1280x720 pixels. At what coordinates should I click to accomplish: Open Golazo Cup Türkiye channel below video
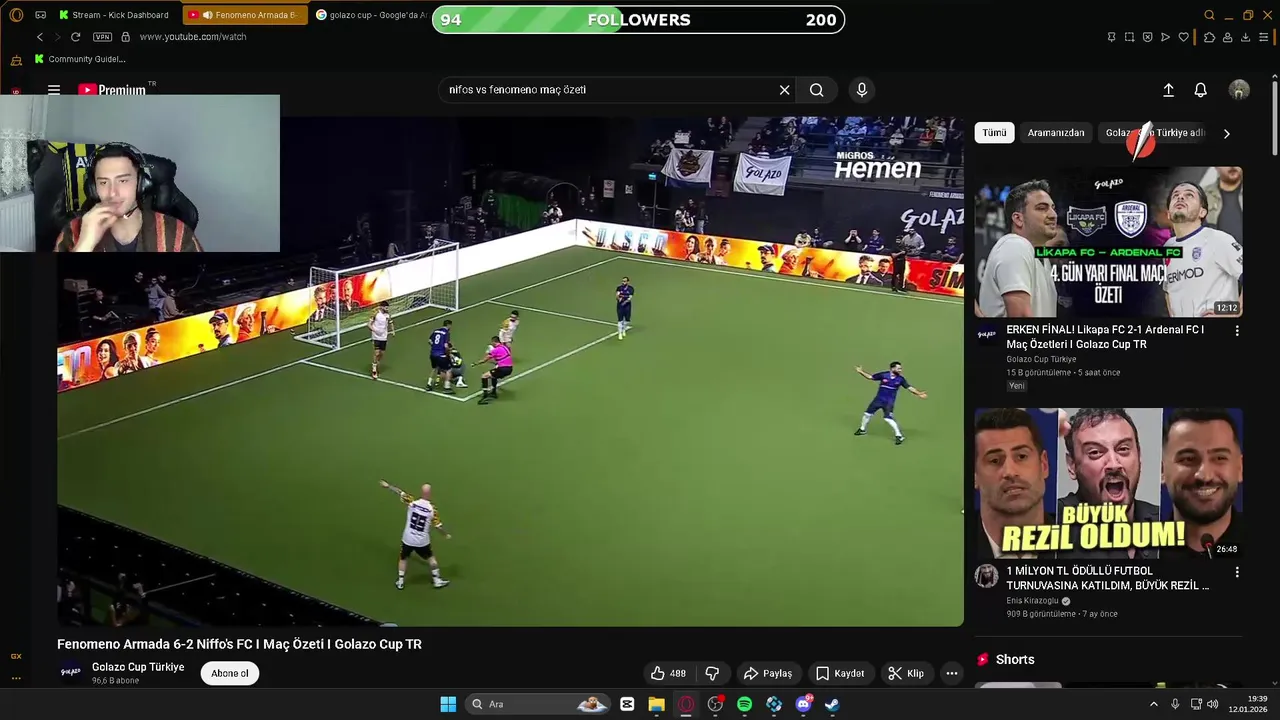[x=138, y=667]
